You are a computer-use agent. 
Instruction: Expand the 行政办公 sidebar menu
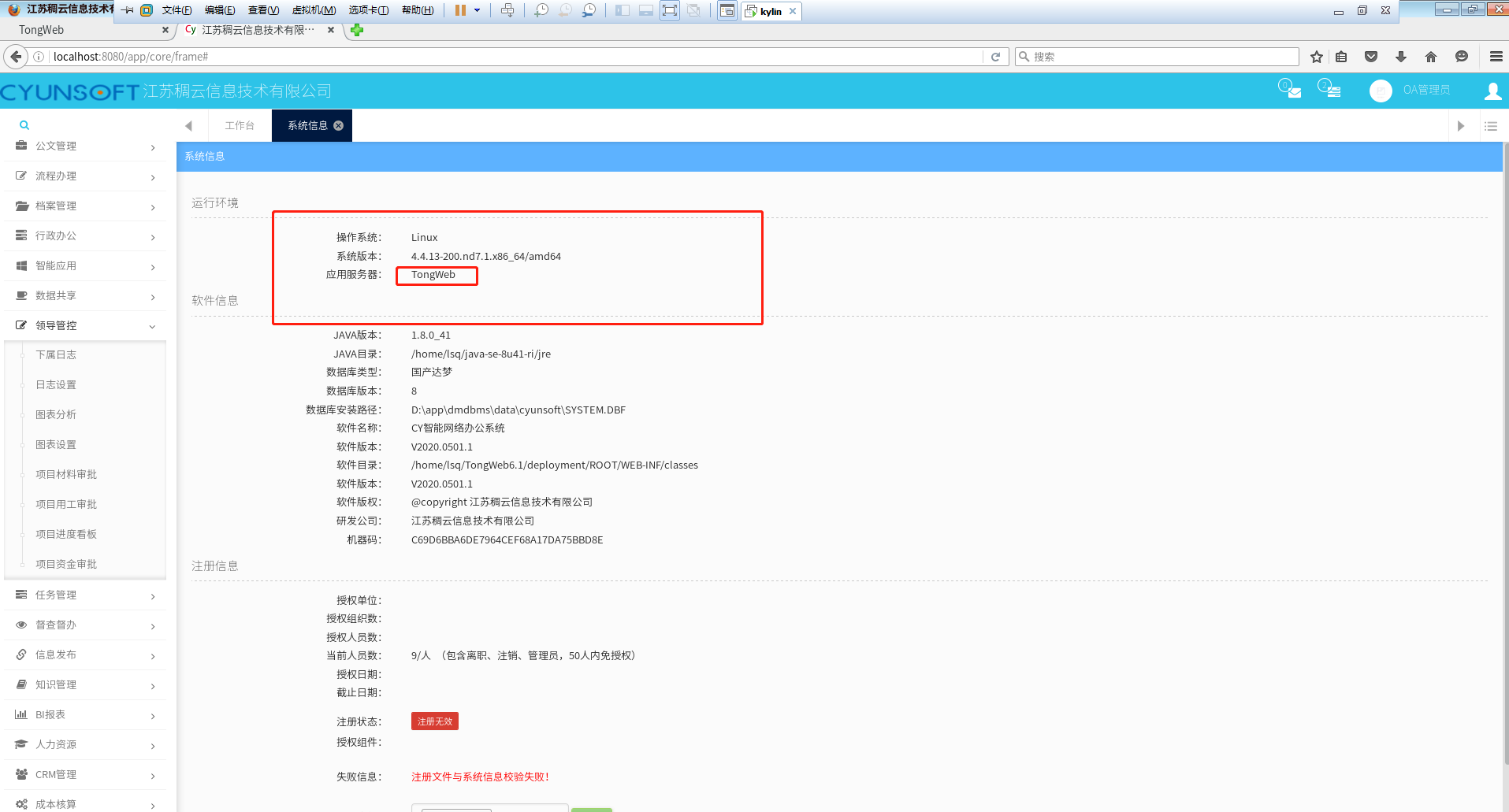(85, 236)
